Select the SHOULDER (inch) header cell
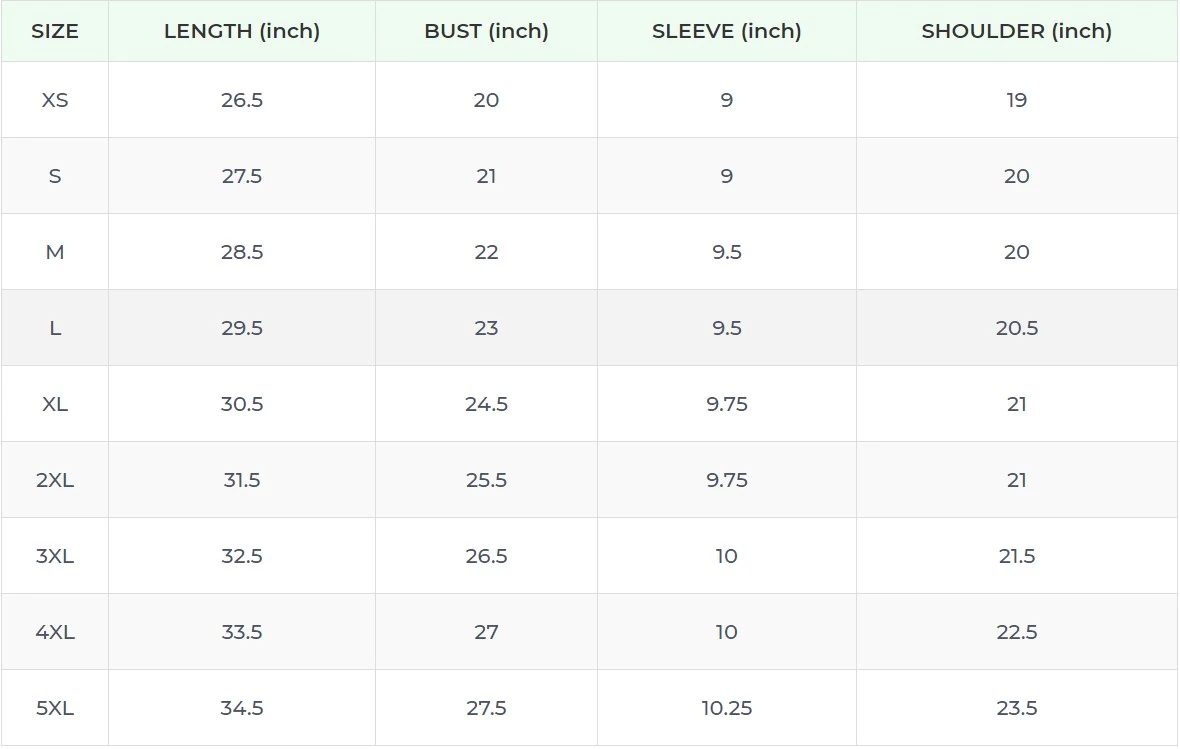The width and height of the screenshot is (1180, 749). coord(1016,31)
